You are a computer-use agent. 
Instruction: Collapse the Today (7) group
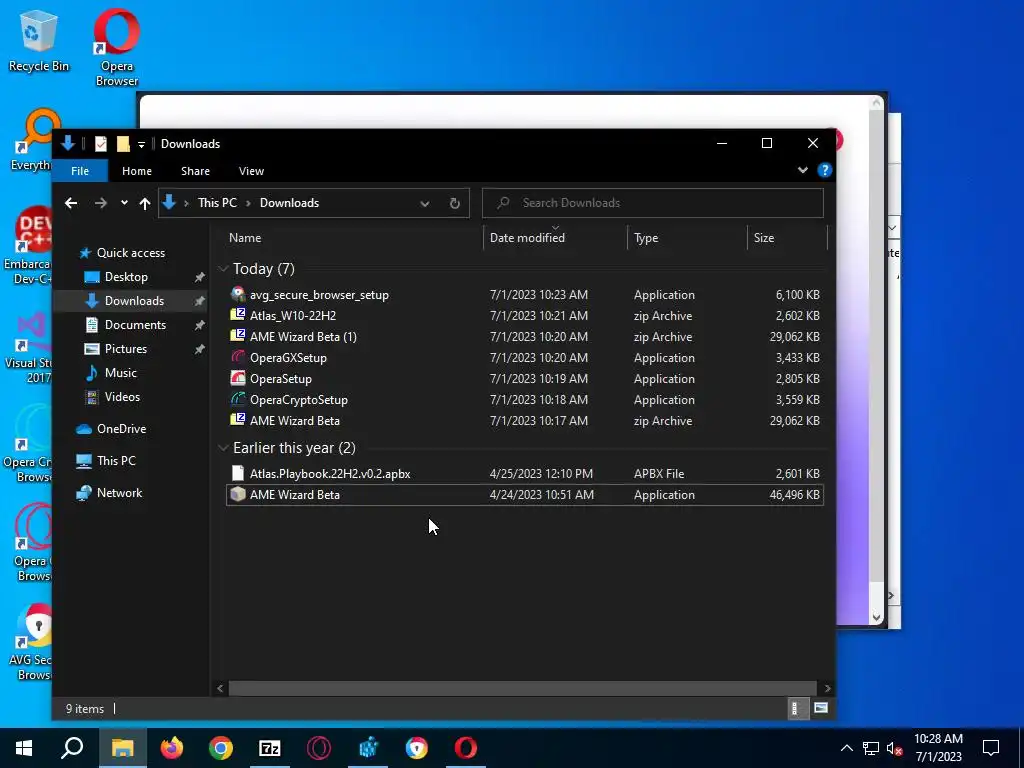pos(223,269)
